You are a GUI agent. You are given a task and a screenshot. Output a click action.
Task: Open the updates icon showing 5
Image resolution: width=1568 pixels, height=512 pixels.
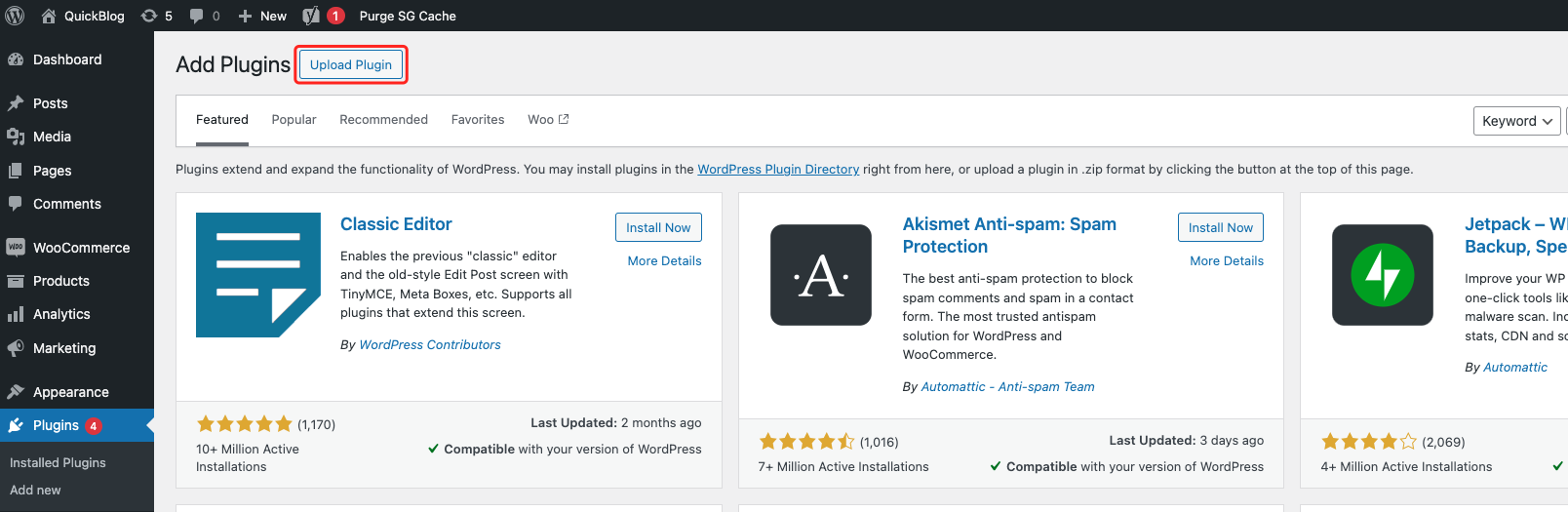pyautogui.click(x=149, y=16)
